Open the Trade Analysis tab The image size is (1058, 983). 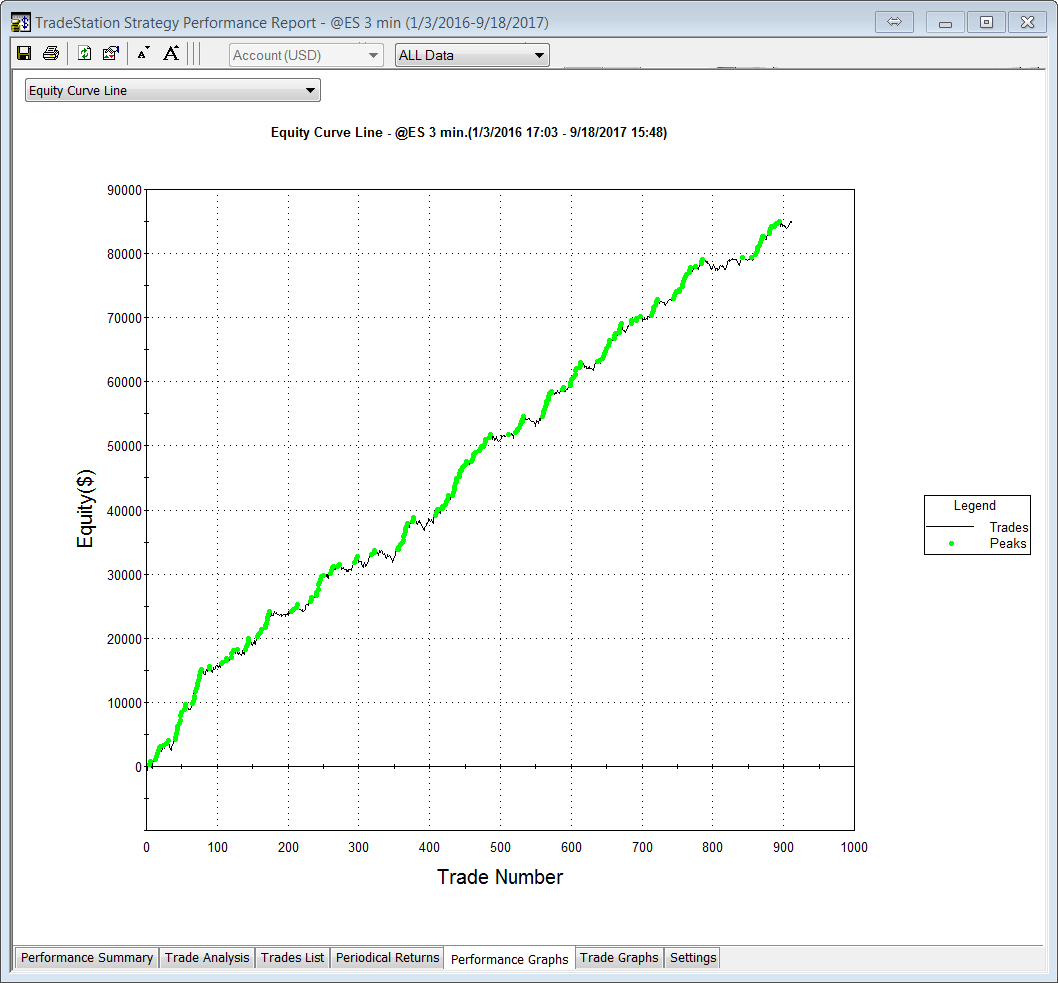[207, 958]
